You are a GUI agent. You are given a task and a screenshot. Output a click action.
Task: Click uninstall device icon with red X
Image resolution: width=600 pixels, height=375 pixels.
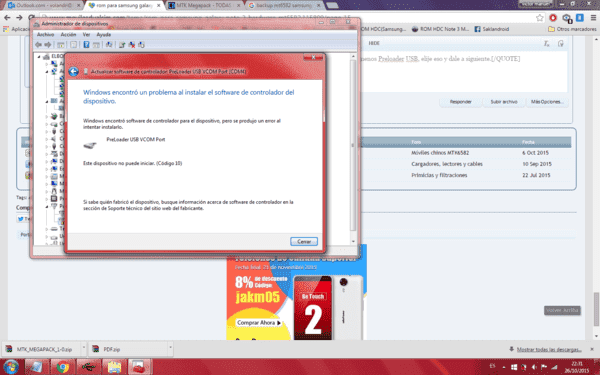click(x=132, y=45)
